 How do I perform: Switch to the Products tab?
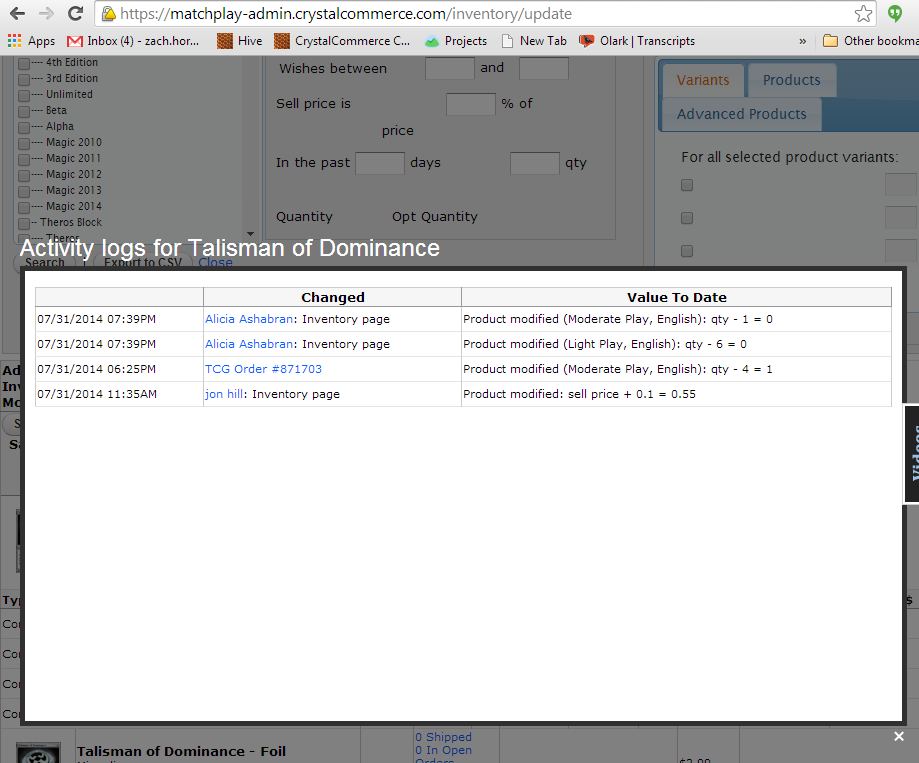click(x=791, y=80)
